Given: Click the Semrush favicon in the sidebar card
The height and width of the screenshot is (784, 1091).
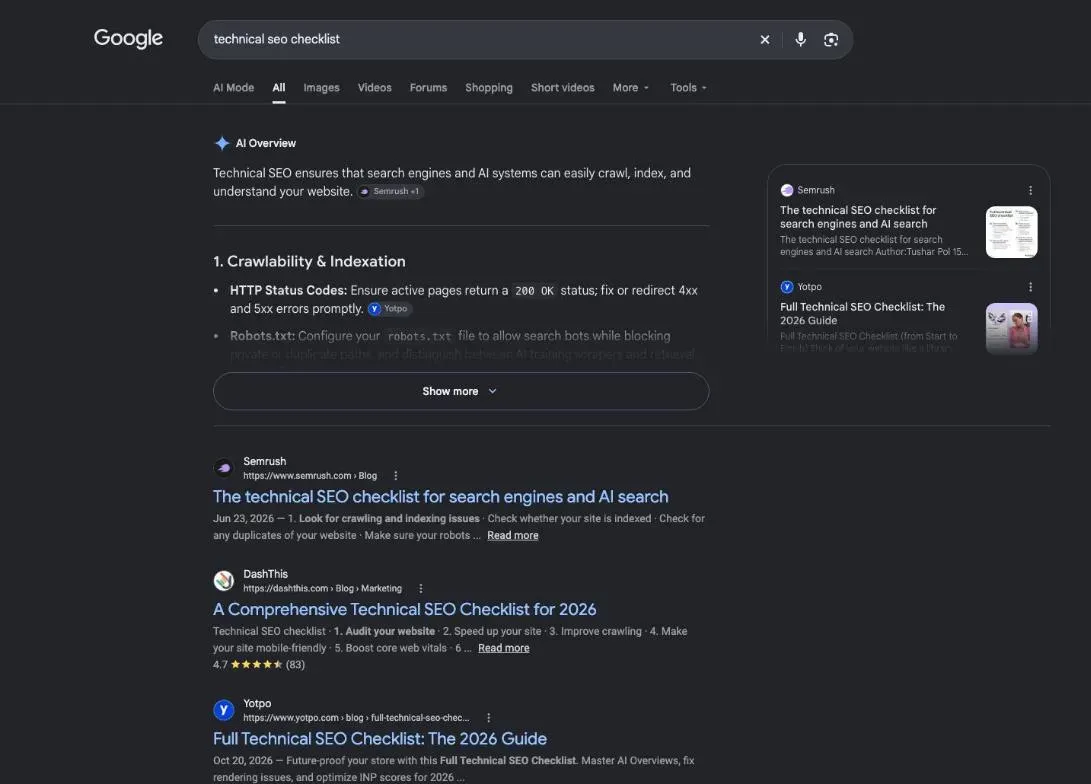Looking at the screenshot, I should point(787,190).
